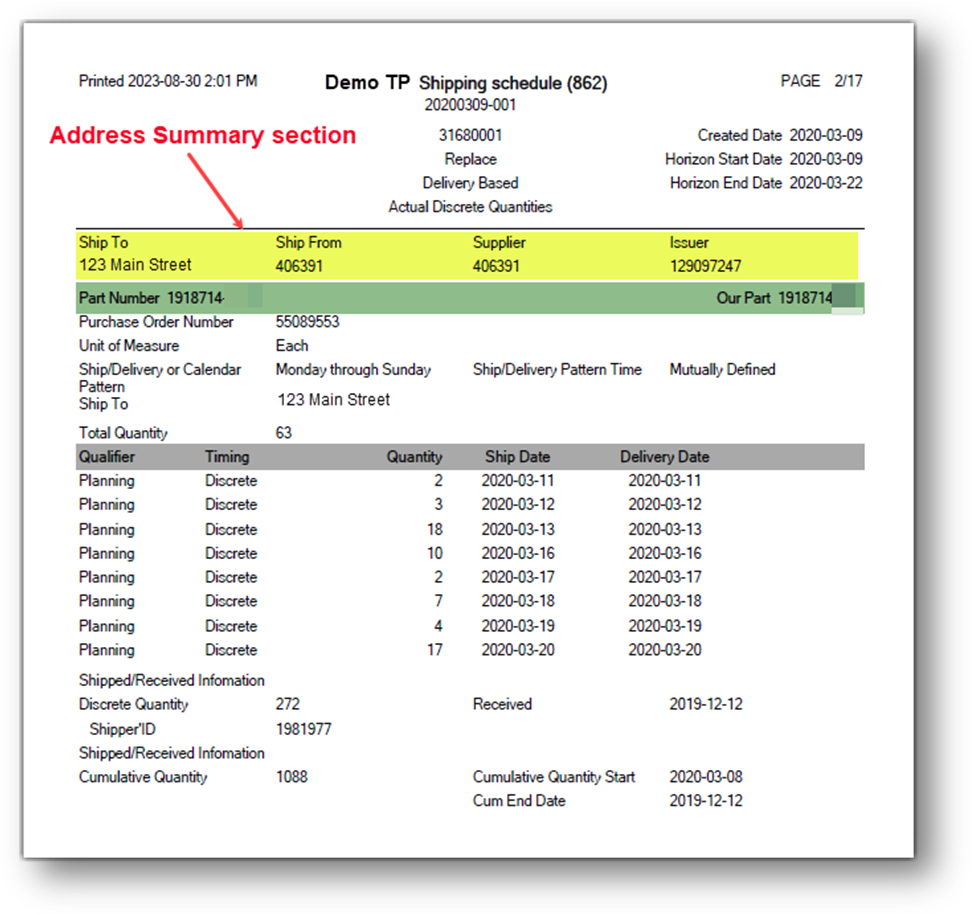Select ship date 2020-03-20
972x914 pixels.
point(518,650)
